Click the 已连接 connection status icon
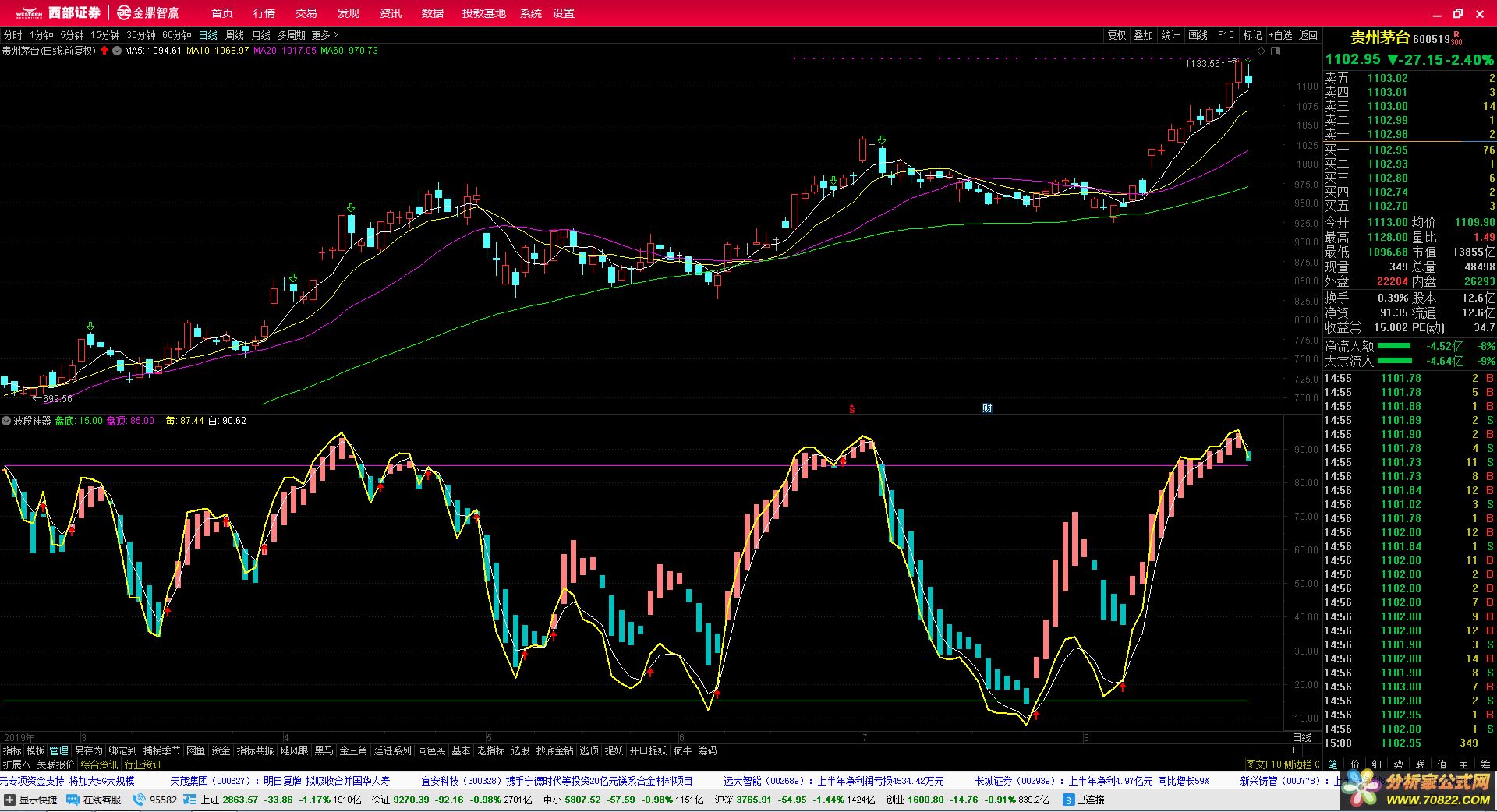1497x812 pixels. [1069, 800]
